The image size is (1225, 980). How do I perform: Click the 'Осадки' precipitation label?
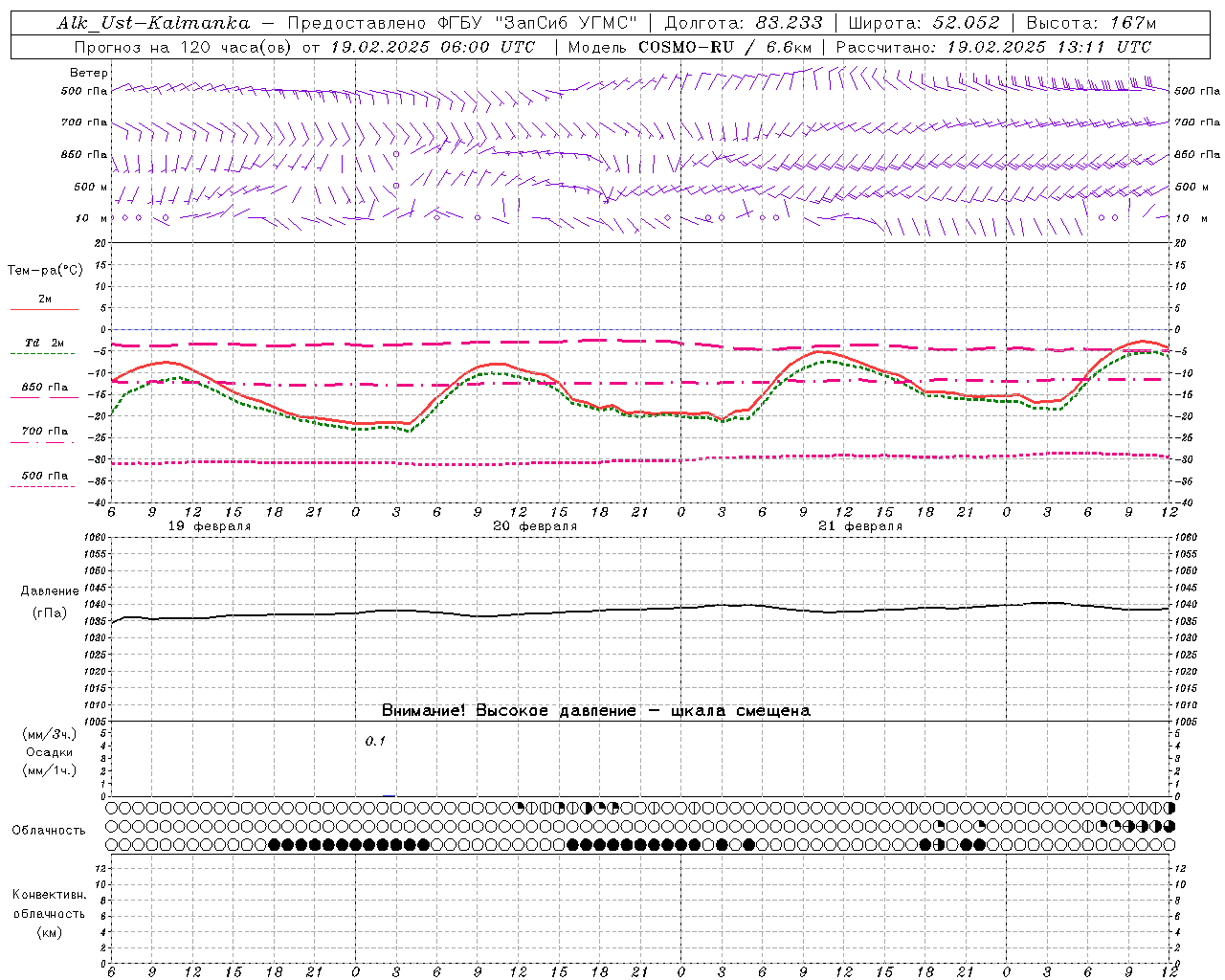49,752
